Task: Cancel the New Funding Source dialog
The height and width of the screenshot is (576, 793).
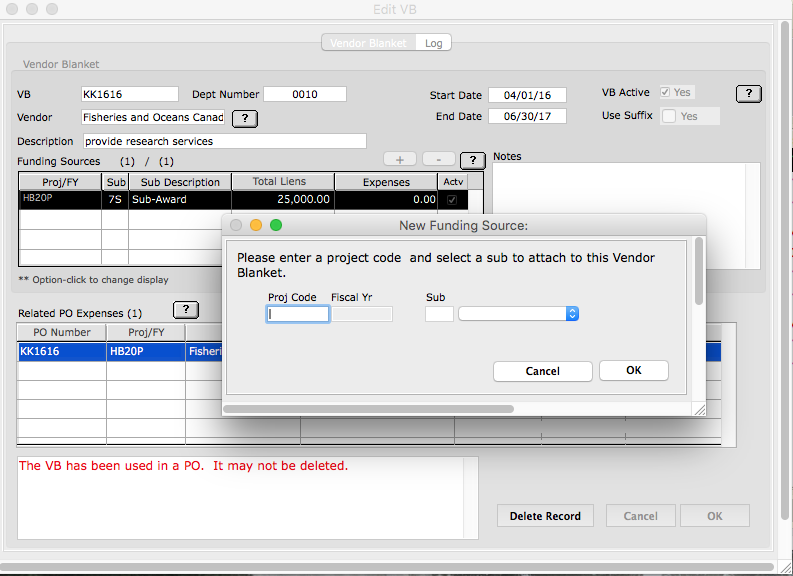Action: pyautogui.click(x=542, y=371)
